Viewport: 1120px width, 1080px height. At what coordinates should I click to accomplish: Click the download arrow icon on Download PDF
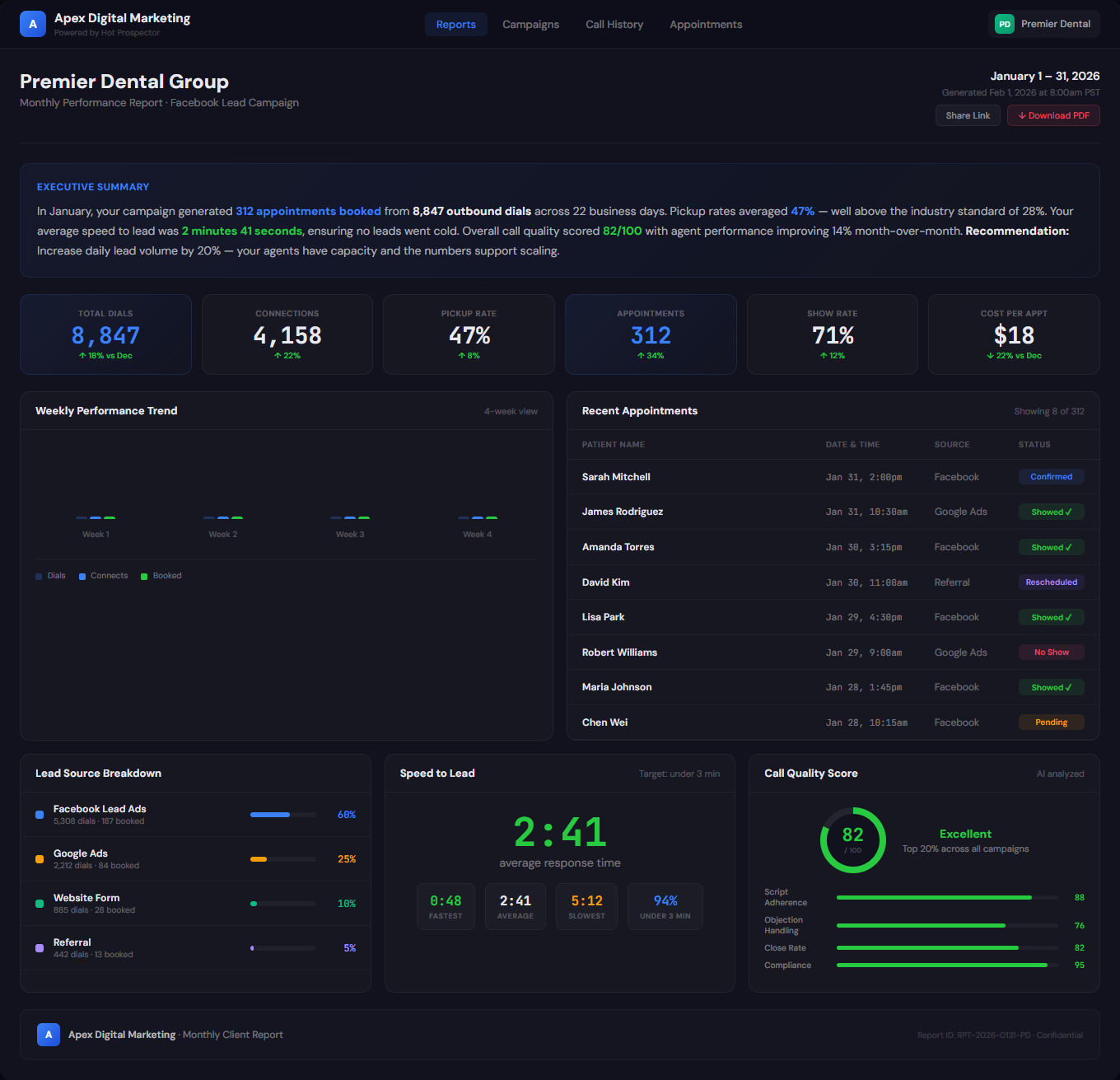click(1021, 115)
